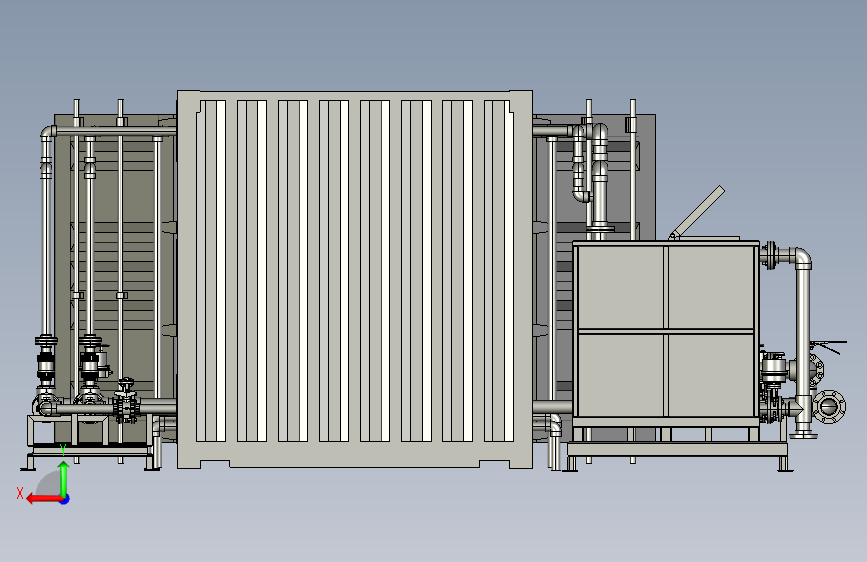Select the large central finned radiator panel
Image resolution: width=867 pixels, height=562 pixels.
coord(355,279)
